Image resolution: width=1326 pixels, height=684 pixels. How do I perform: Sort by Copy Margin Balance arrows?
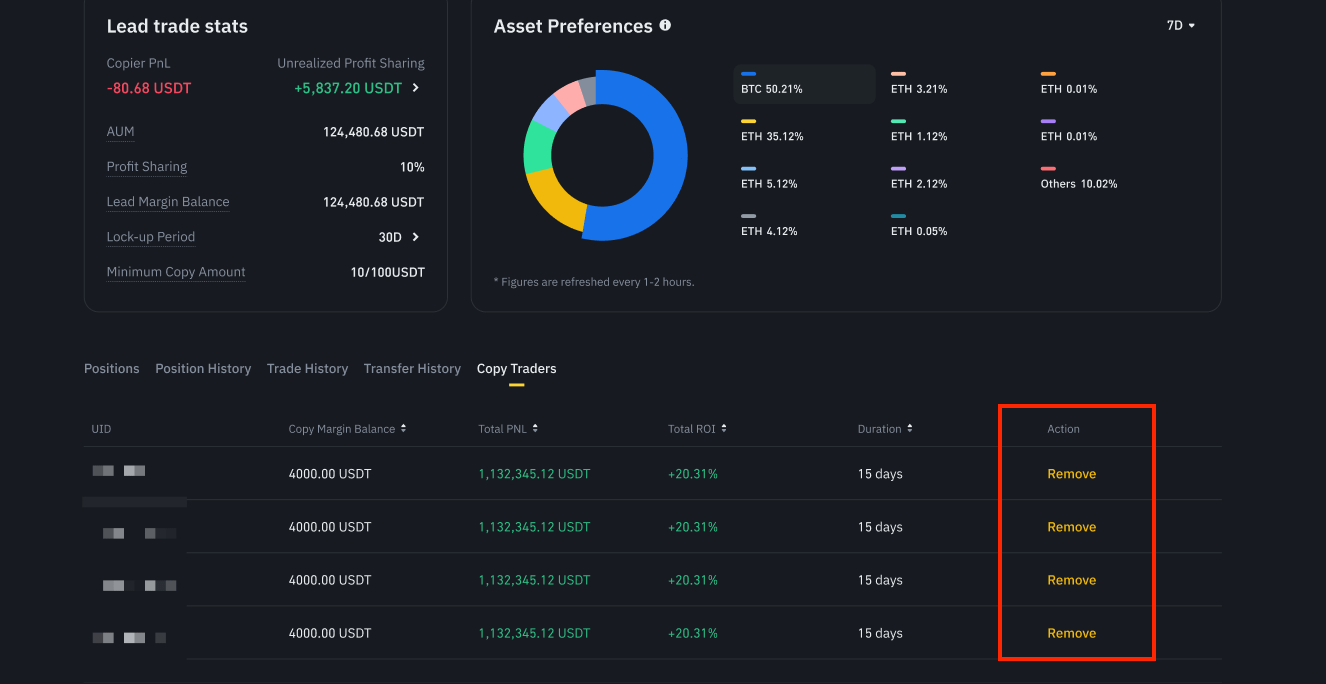click(403, 429)
